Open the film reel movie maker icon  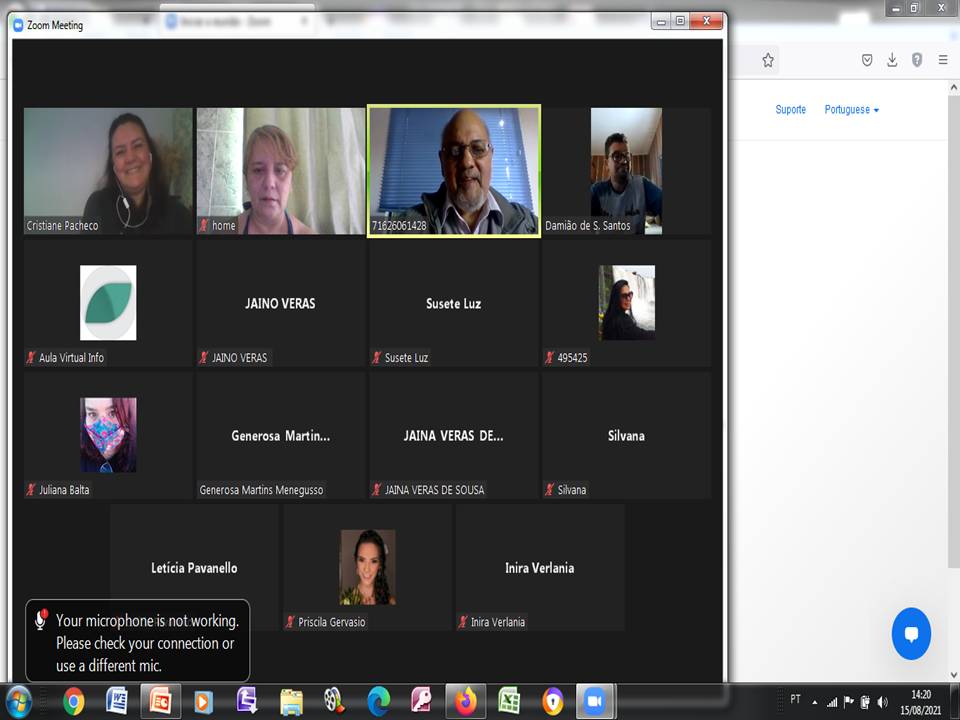tap(334, 702)
